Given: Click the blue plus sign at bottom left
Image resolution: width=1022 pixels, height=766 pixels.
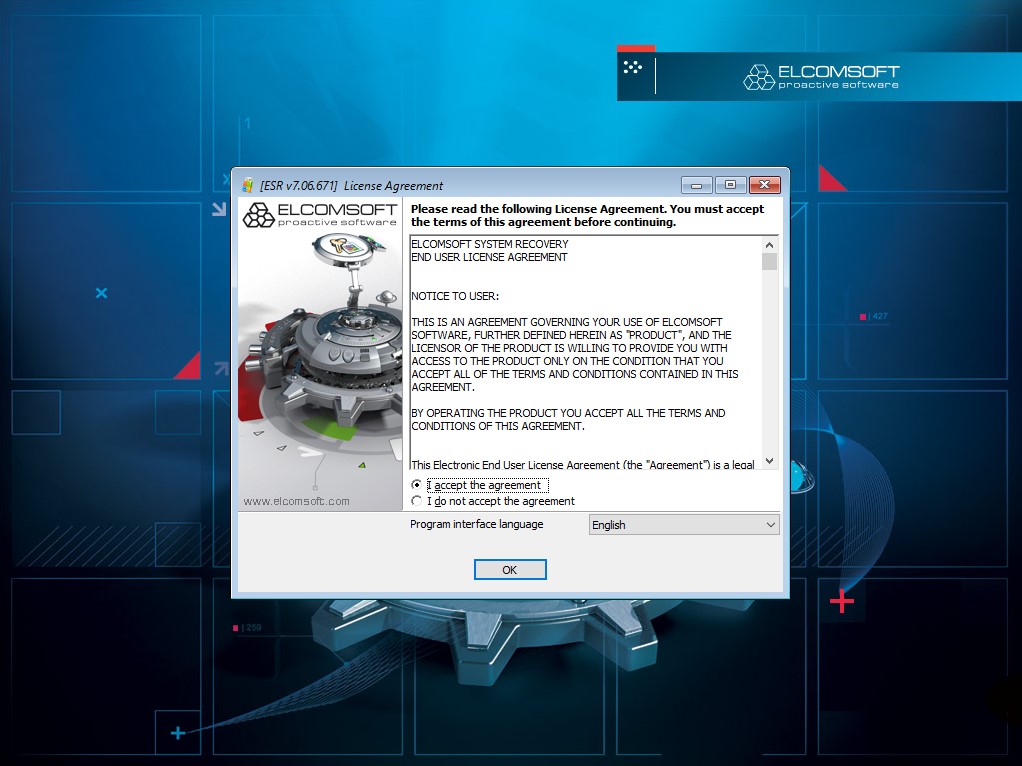Looking at the screenshot, I should (178, 733).
